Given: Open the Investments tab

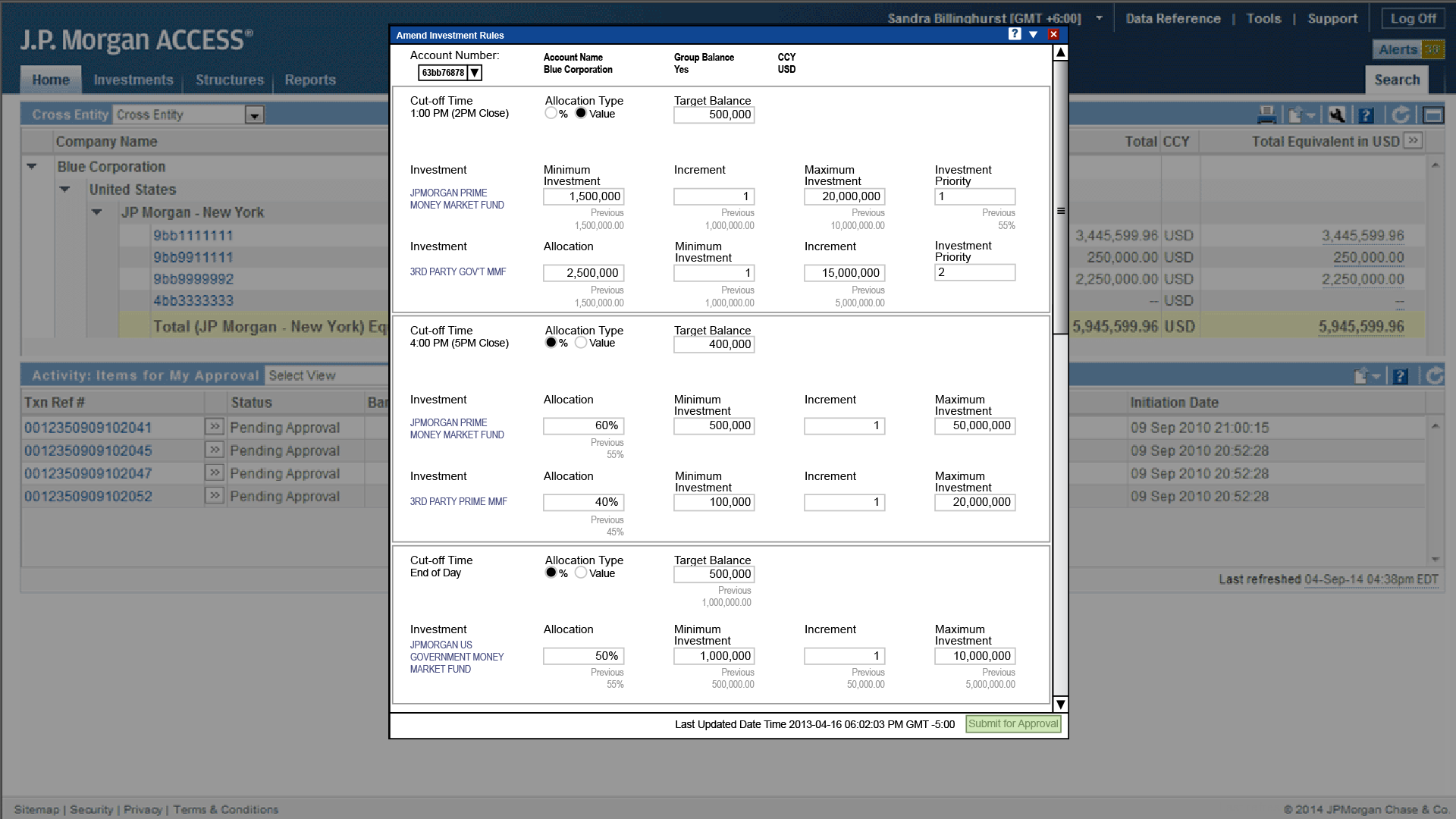Looking at the screenshot, I should click(133, 80).
